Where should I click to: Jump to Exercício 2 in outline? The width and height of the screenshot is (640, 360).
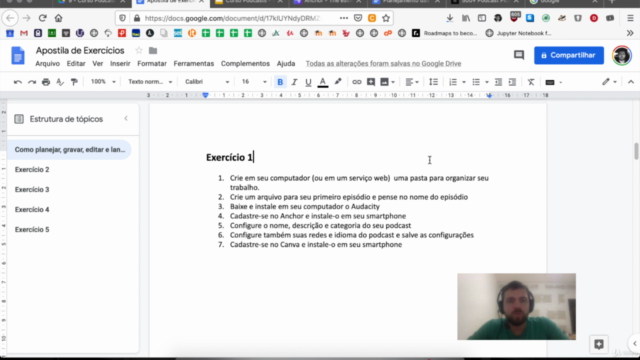pyautogui.click(x=32, y=169)
